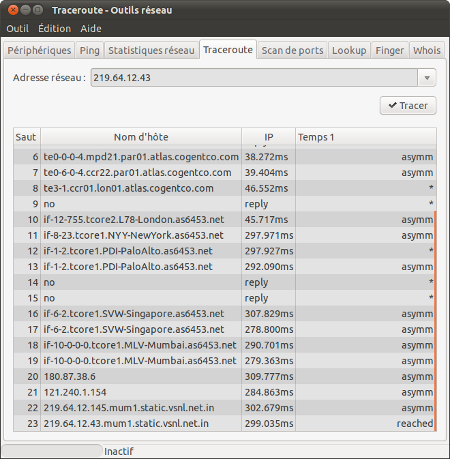This screenshot has width=450, height=459.
Task: Click the 284.863ms value
Action: coord(269,392)
